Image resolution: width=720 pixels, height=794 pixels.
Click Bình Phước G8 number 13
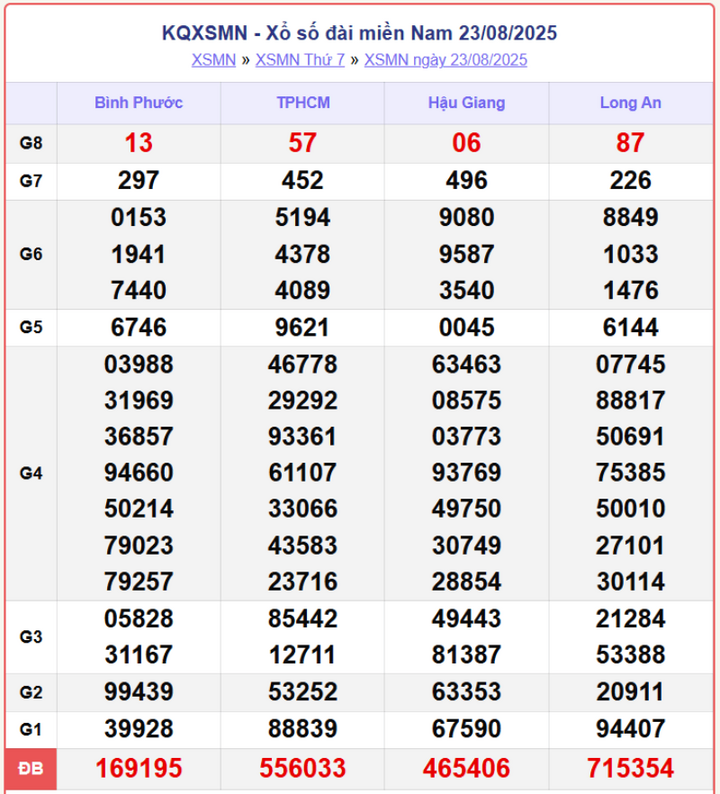[x=139, y=143]
